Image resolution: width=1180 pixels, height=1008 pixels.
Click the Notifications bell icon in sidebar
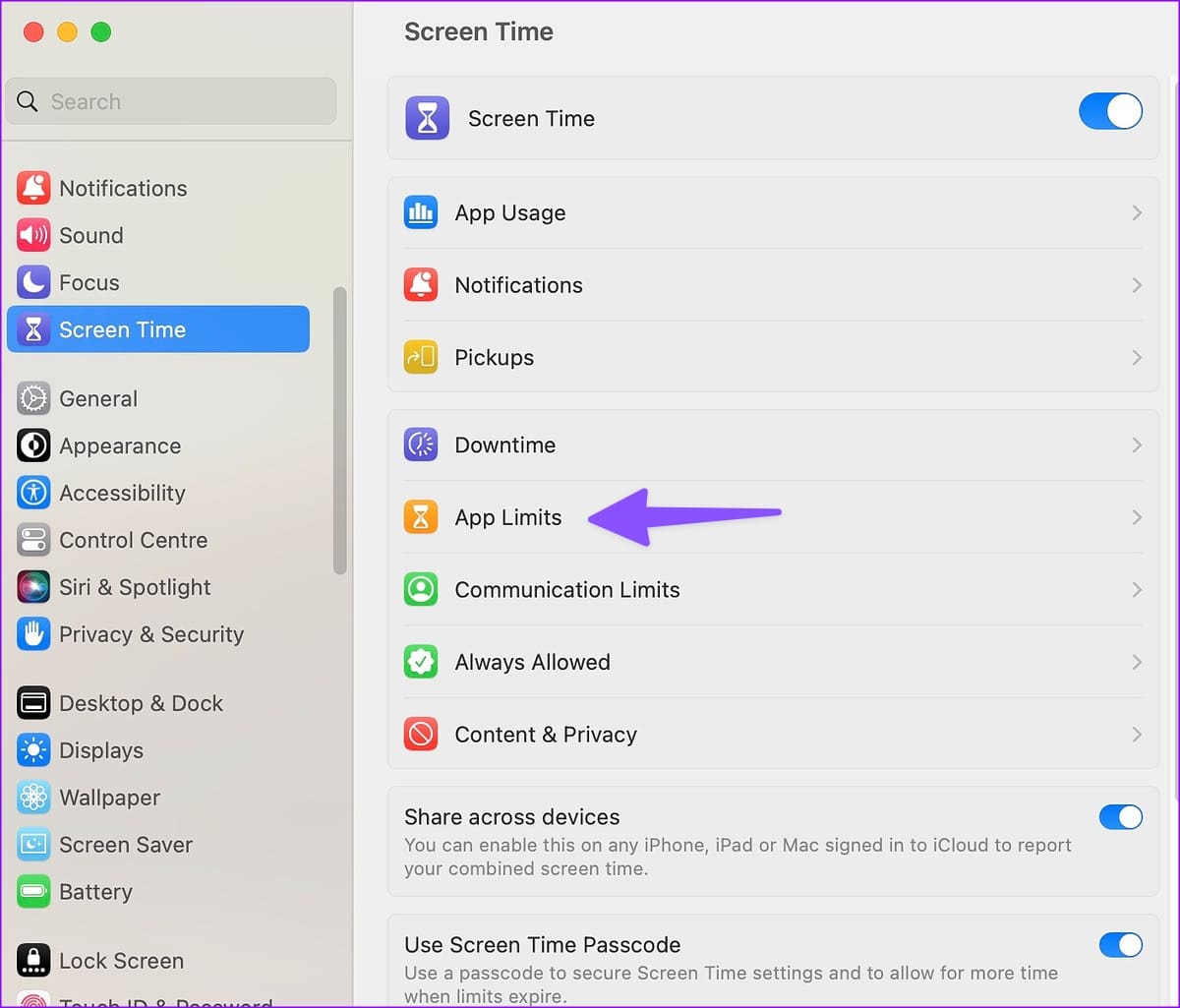point(33,188)
